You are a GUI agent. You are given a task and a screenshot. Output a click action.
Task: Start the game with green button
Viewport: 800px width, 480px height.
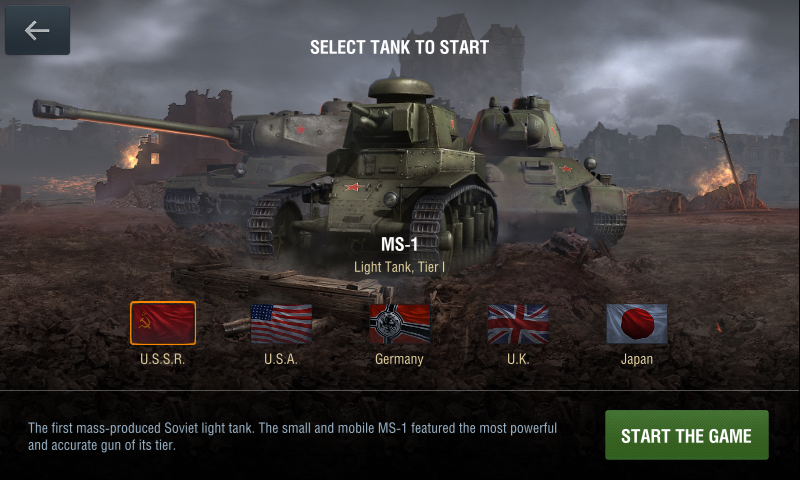(x=687, y=435)
